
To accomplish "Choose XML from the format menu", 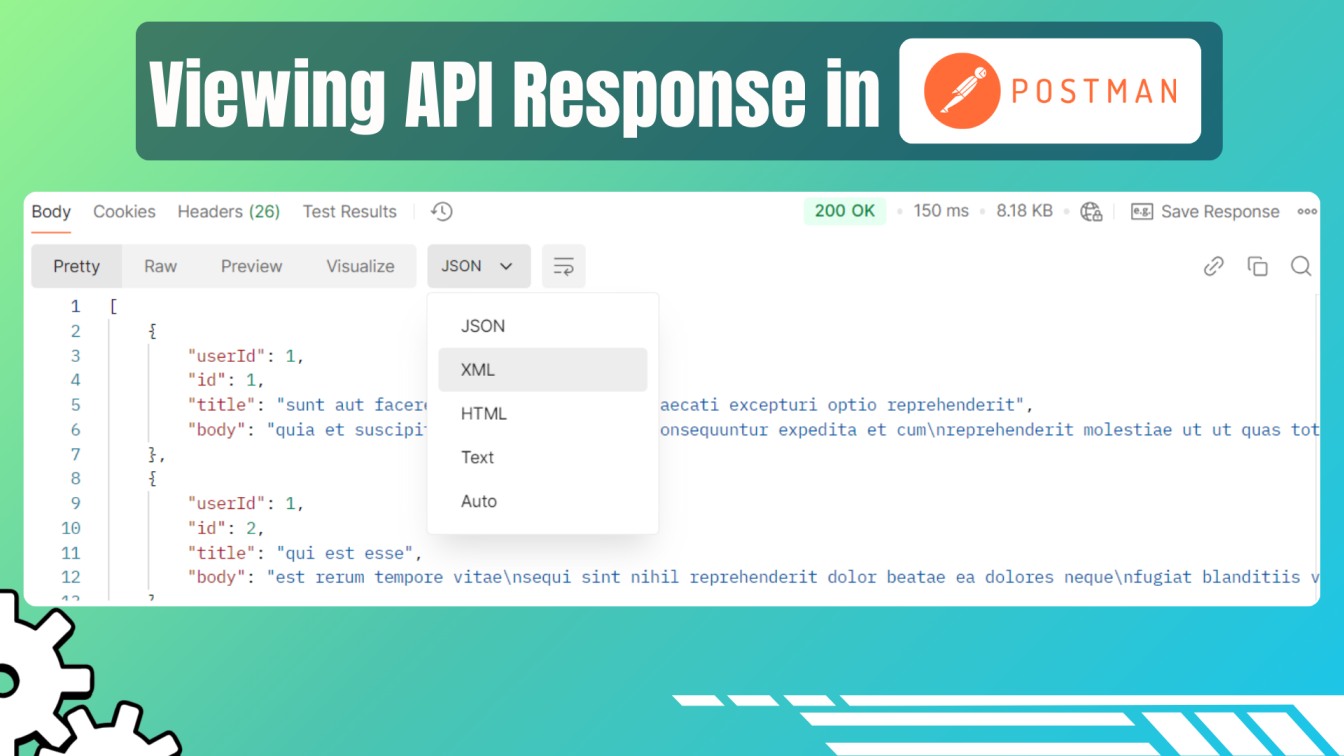I will pyautogui.click(x=543, y=370).
